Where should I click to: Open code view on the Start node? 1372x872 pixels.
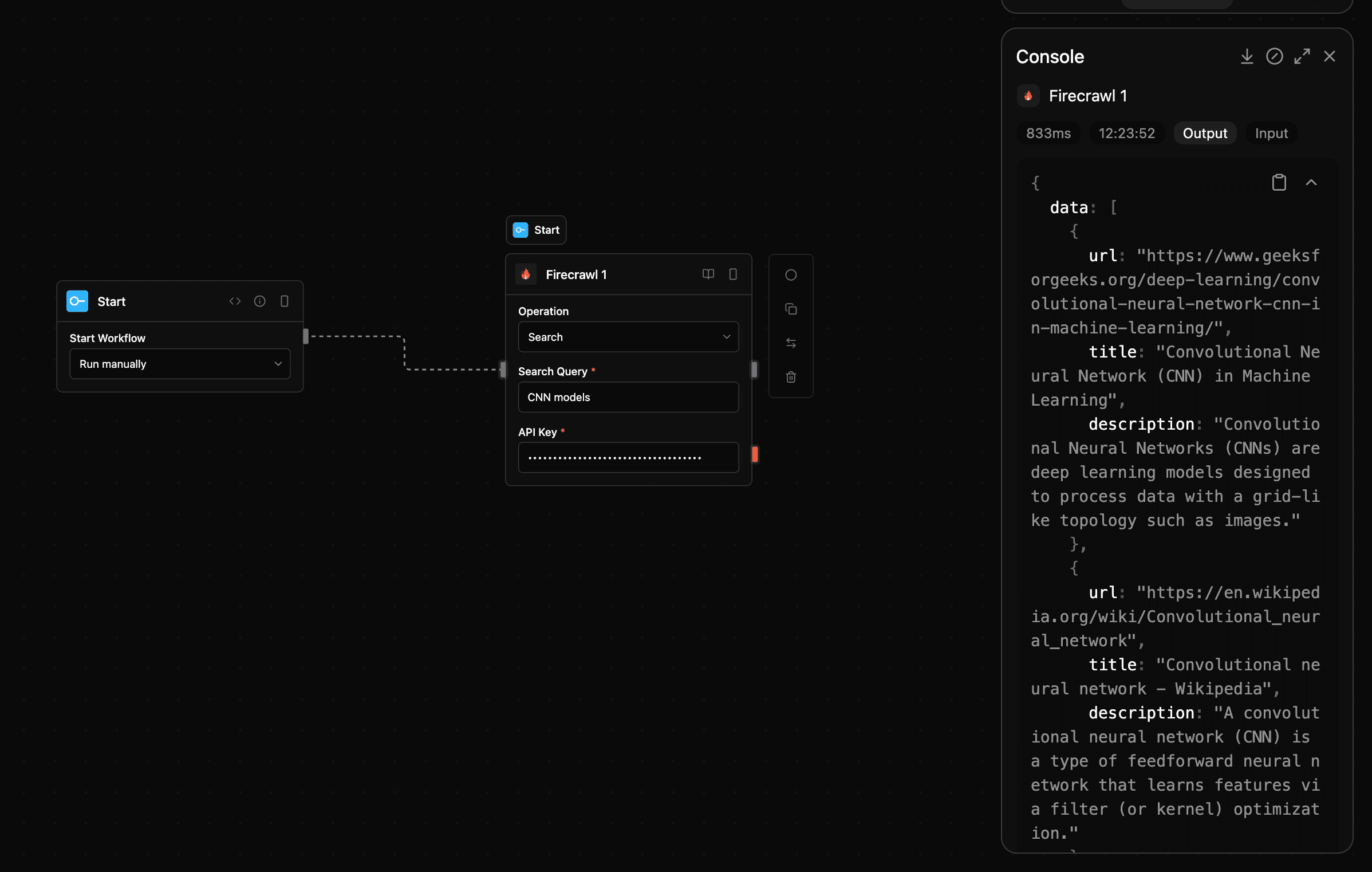click(x=235, y=301)
